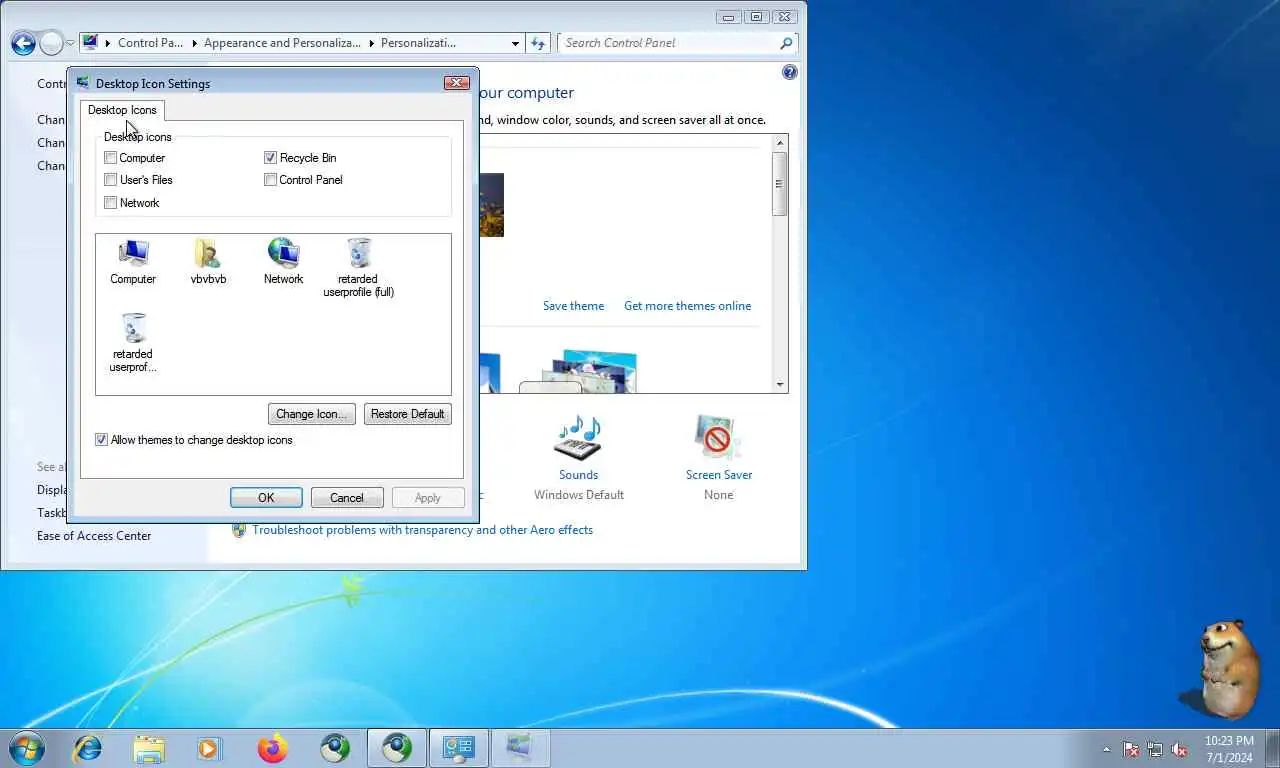This screenshot has height=768, width=1280.
Task: Click the Save theme link
Action: point(573,306)
